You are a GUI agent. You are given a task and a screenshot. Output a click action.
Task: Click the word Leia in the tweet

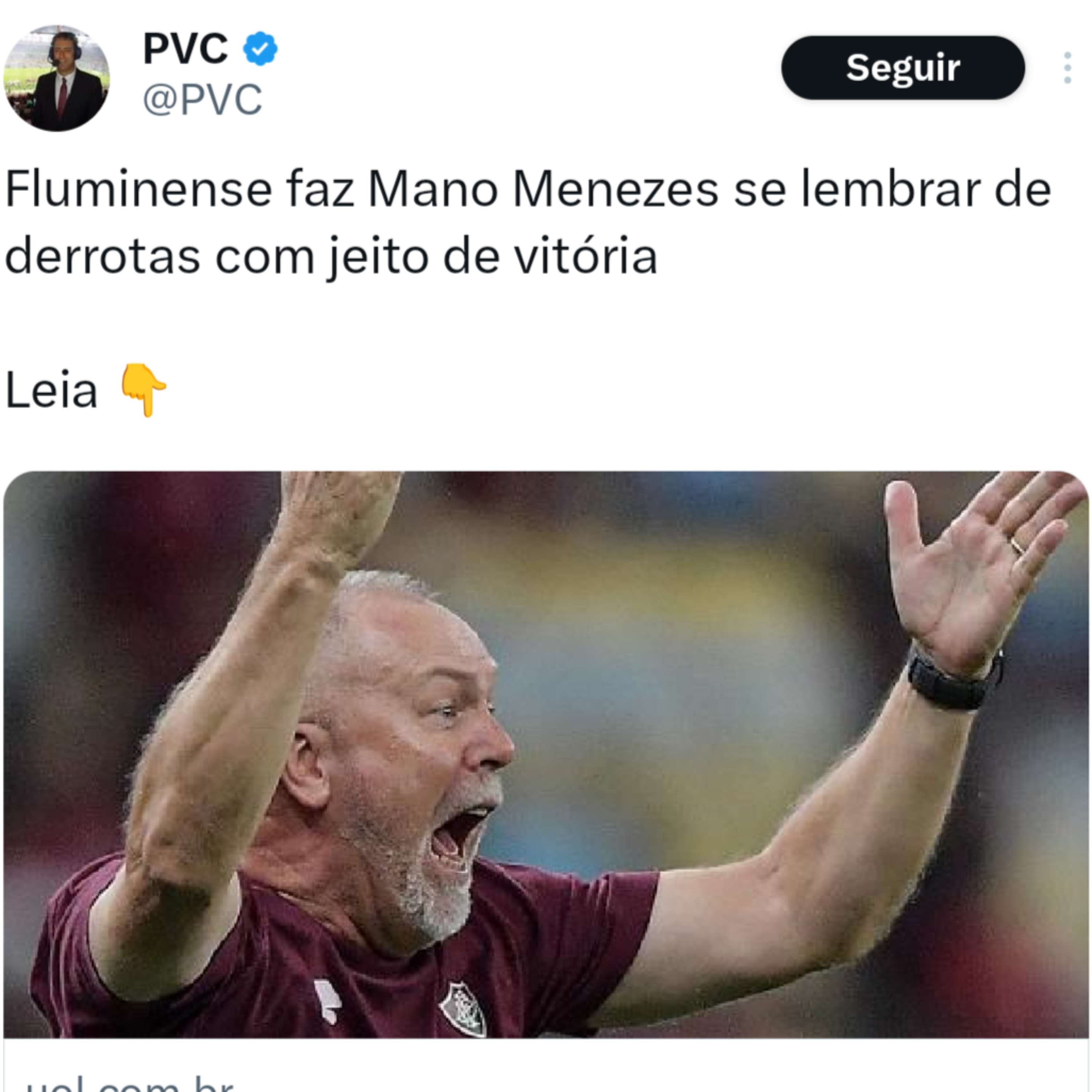51,390
